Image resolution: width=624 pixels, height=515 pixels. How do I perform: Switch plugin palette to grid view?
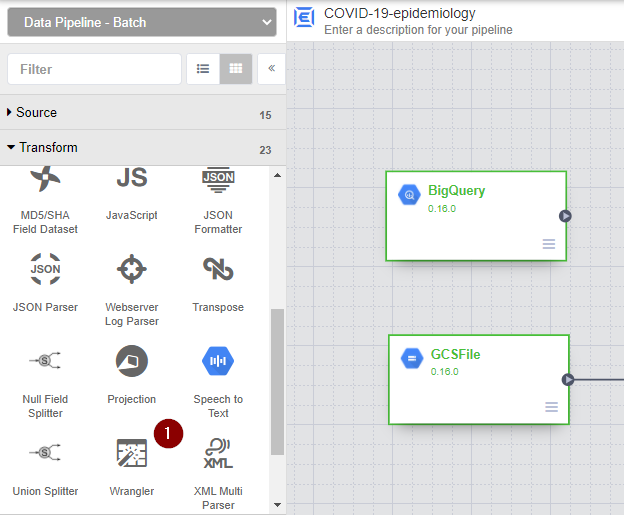tap(236, 69)
